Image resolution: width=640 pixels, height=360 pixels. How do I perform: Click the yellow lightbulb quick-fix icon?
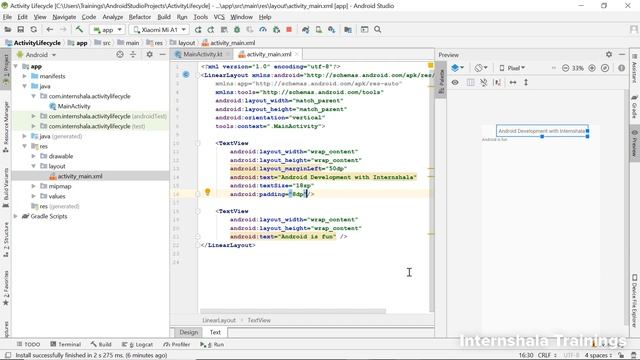[207, 192]
